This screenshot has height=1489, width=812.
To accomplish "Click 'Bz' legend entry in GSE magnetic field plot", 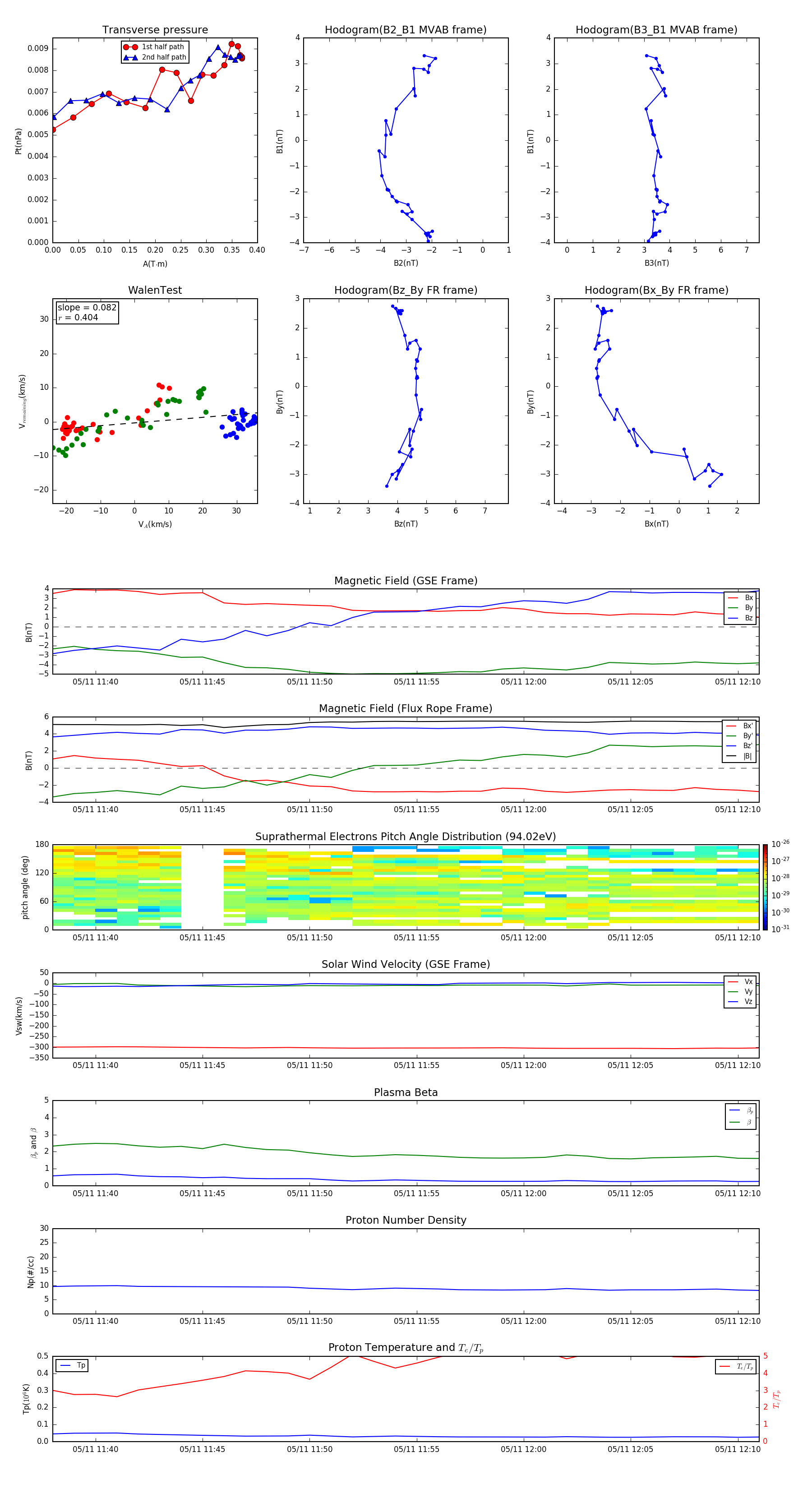I will click(740, 618).
